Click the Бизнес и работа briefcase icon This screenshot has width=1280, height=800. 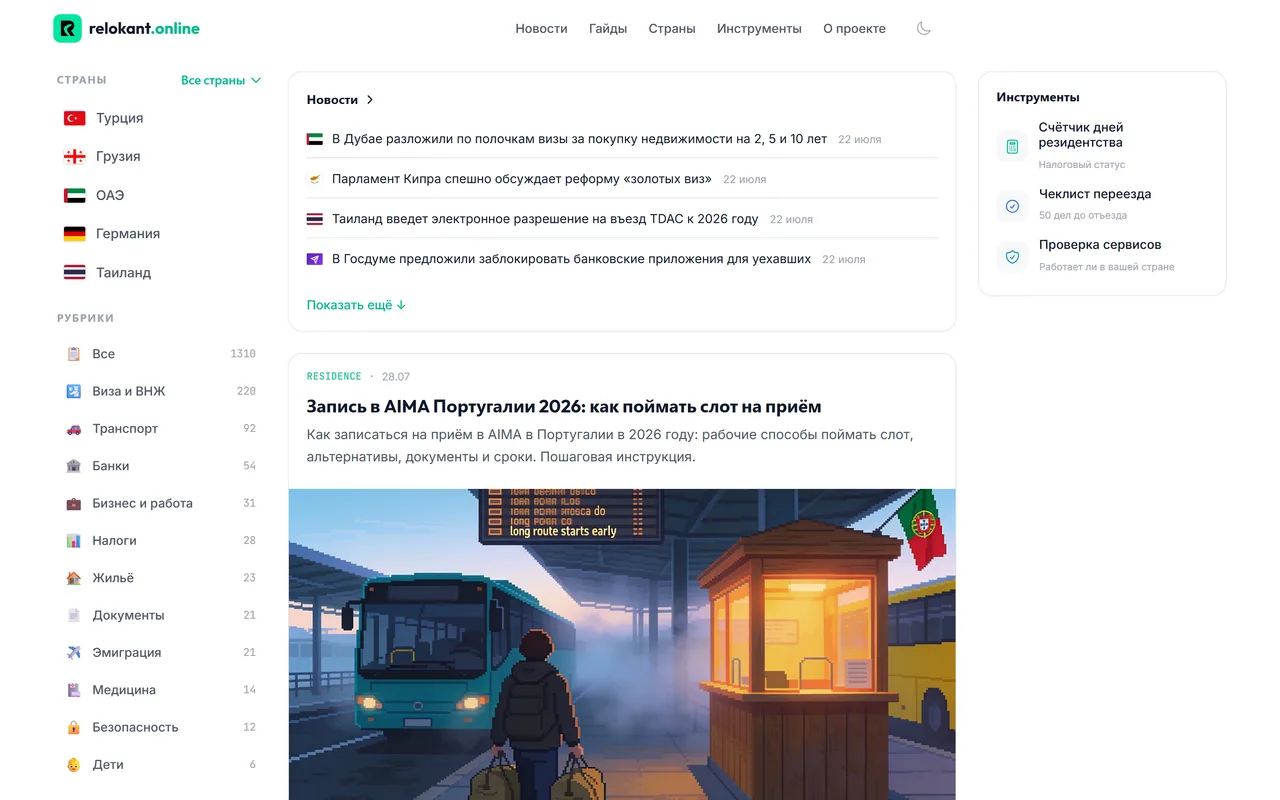pyautogui.click(x=74, y=503)
